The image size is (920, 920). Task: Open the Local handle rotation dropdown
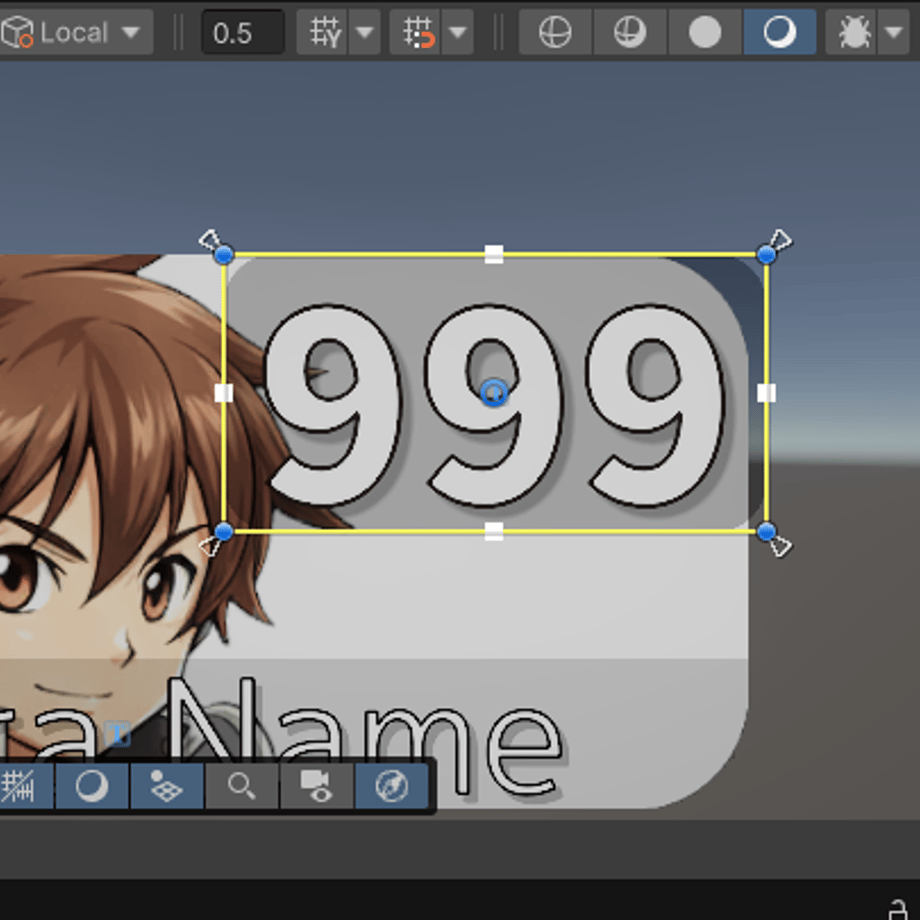click(74, 32)
